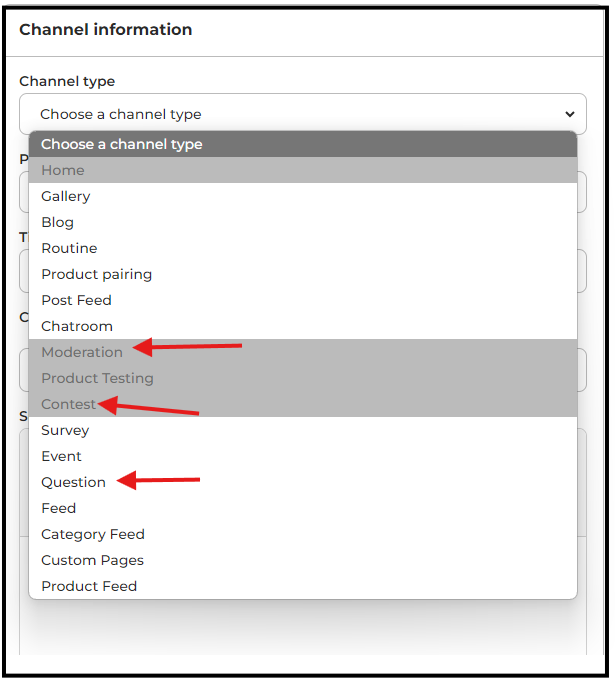615x679 pixels.
Task: Choose Survey as the channel type
Action: pyautogui.click(x=65, y=430)
